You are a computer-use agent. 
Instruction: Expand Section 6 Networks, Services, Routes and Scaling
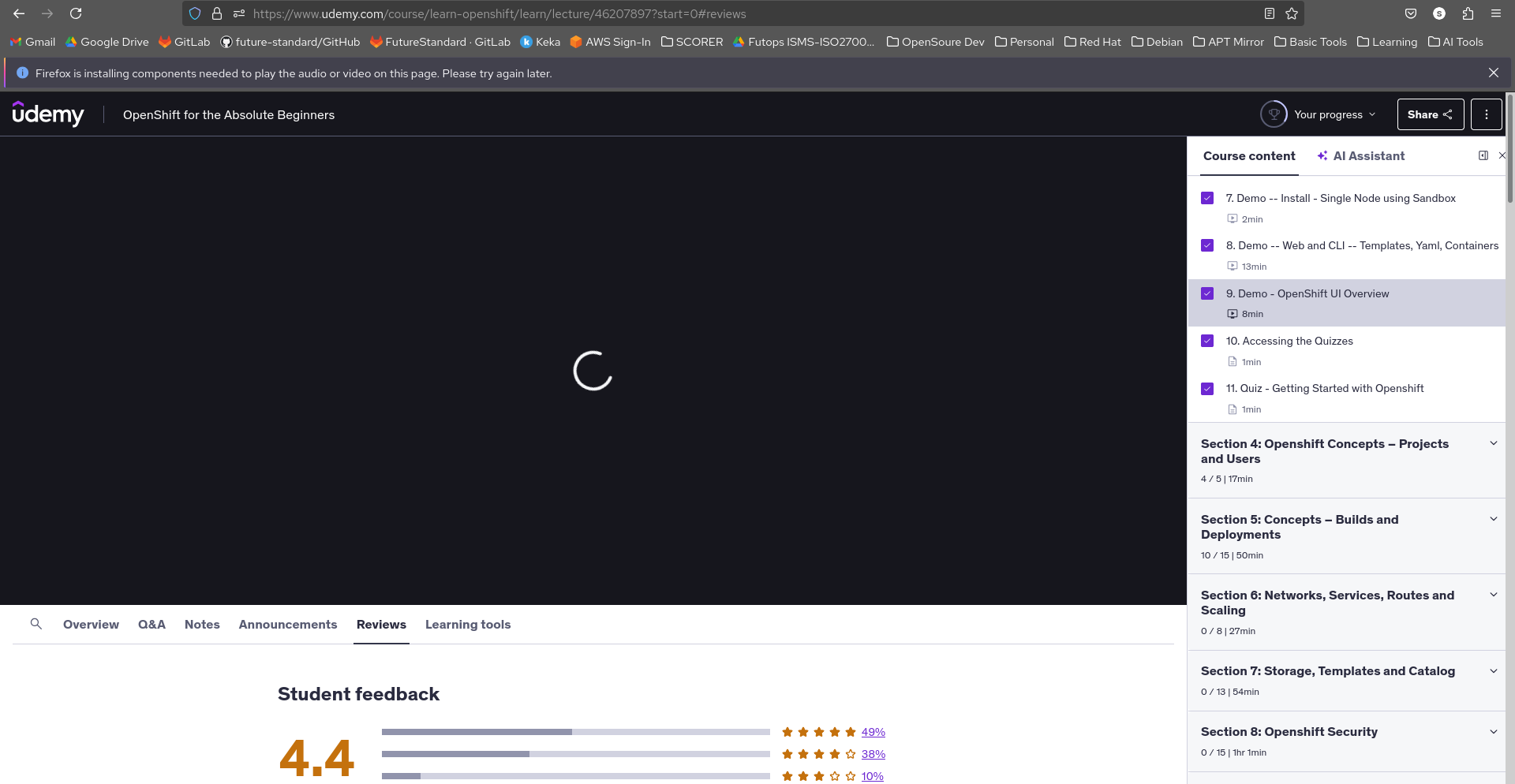tap(1347, 612)
